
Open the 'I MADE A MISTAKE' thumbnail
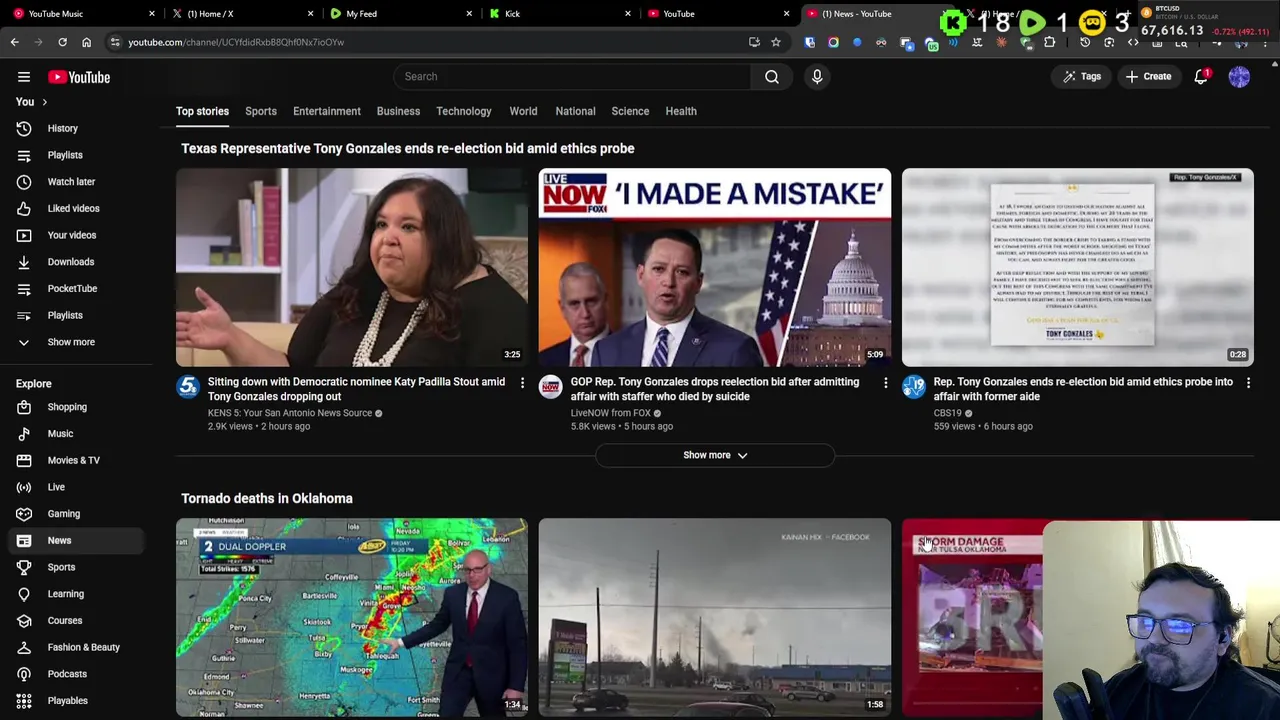point(715,267)
